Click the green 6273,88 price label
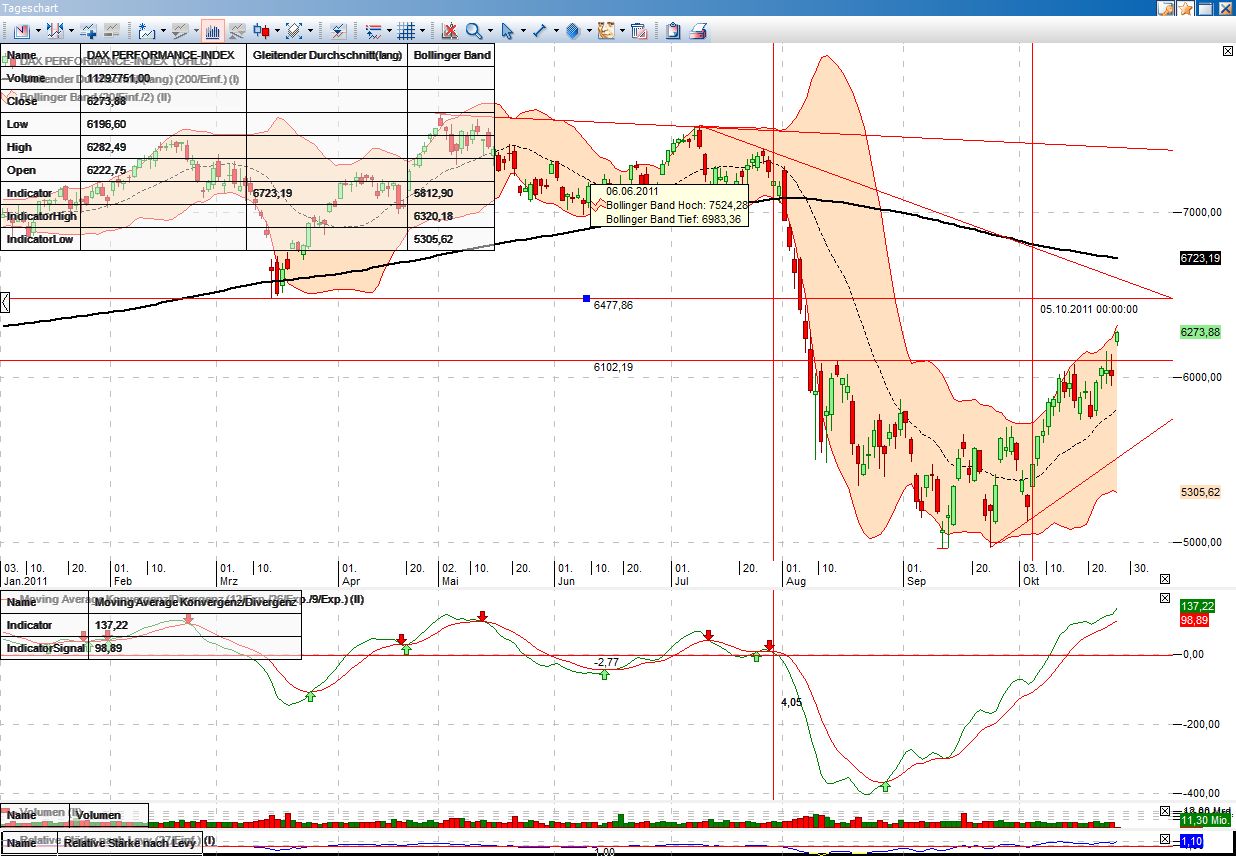Image resolution: width=1236 pixels, height=856 pixels. coord(1200,332)
